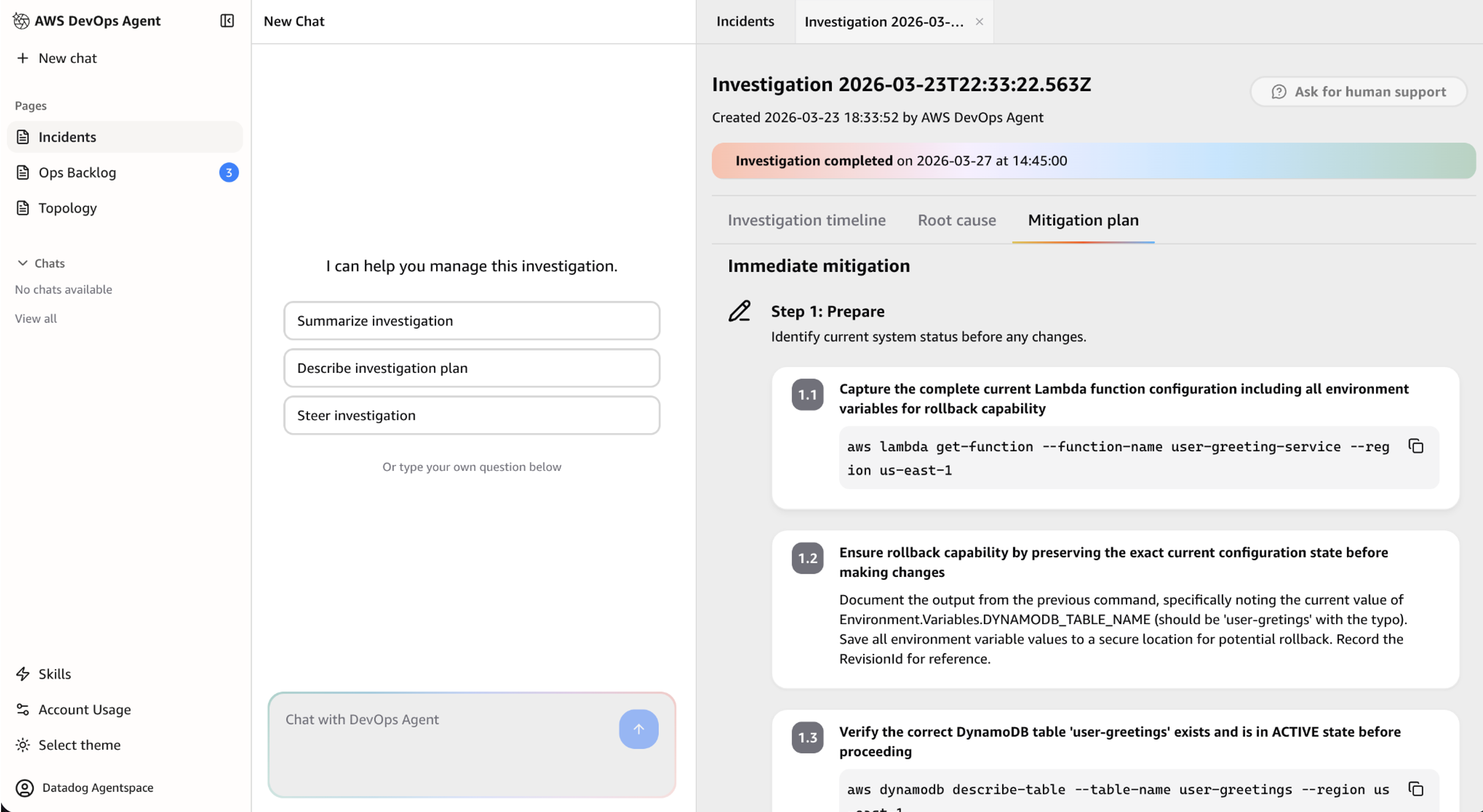This screenshot has height=812, width=1483.
Task: Open Skills from the sidebar
Action: click(124, 674)
